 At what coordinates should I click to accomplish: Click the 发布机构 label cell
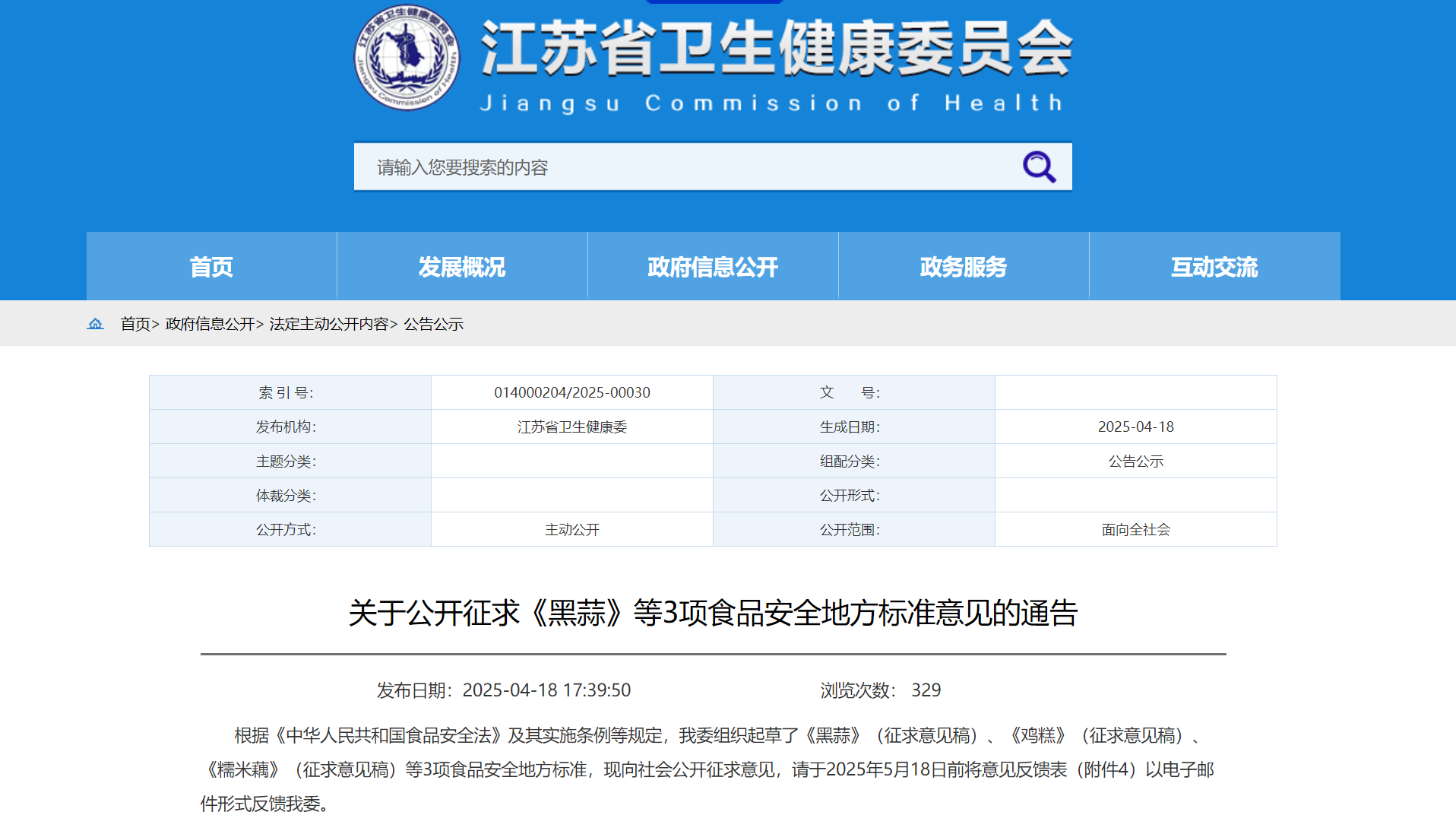coord(290,427)
